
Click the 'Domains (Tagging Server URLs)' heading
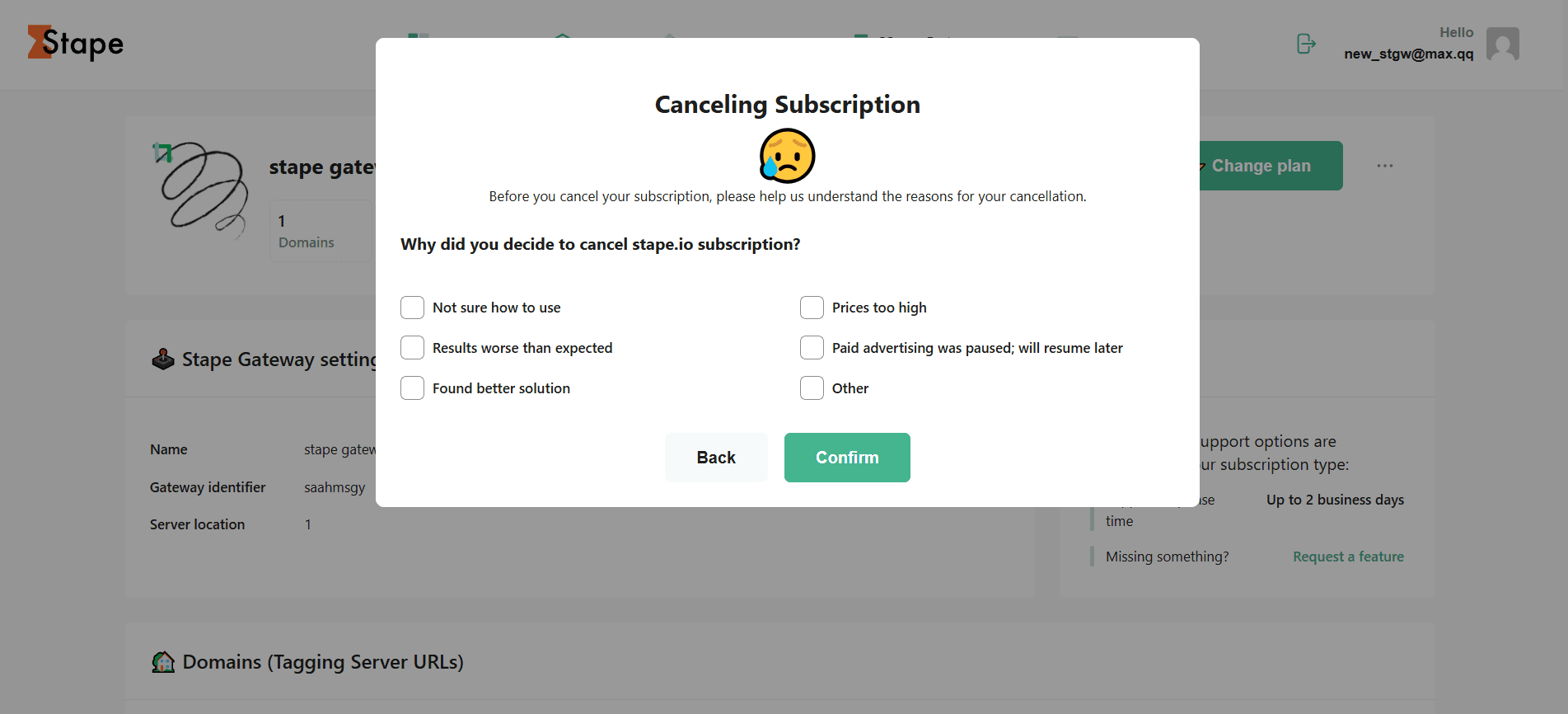coord(323,662)
